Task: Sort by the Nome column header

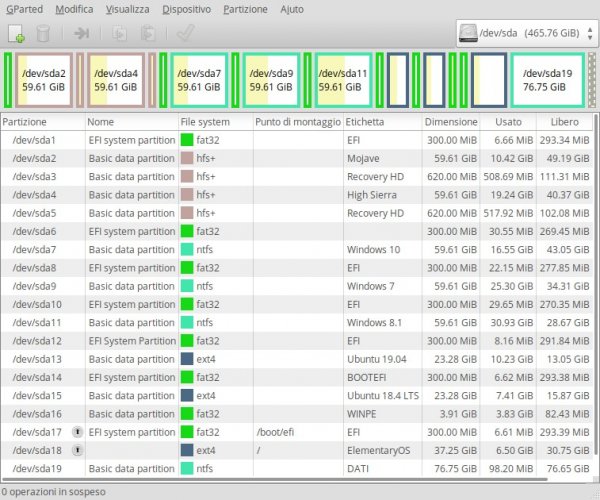Action: pyautogui.click(x=132, y=122)
